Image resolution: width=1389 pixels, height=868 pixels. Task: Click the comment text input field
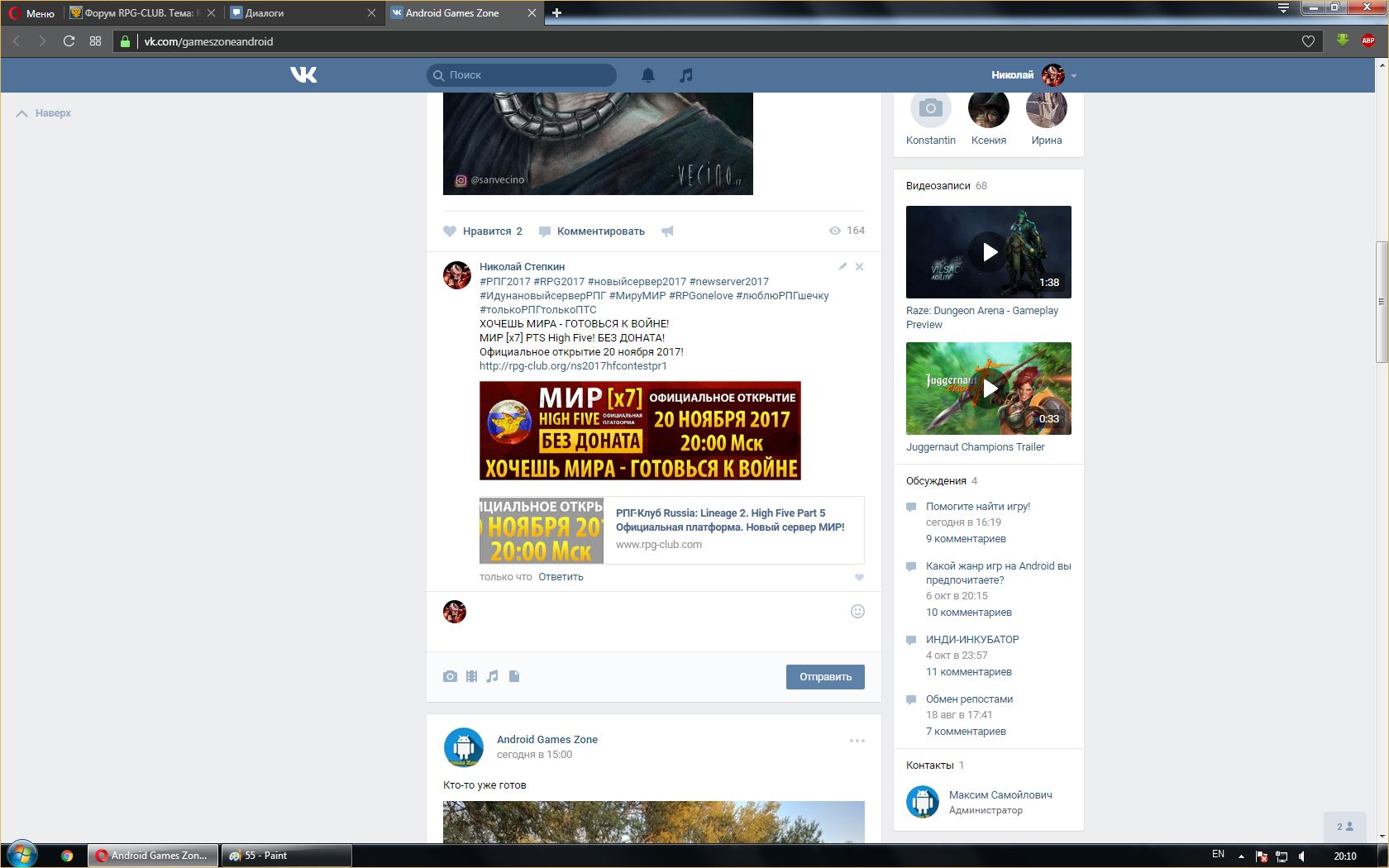[657, 613]
